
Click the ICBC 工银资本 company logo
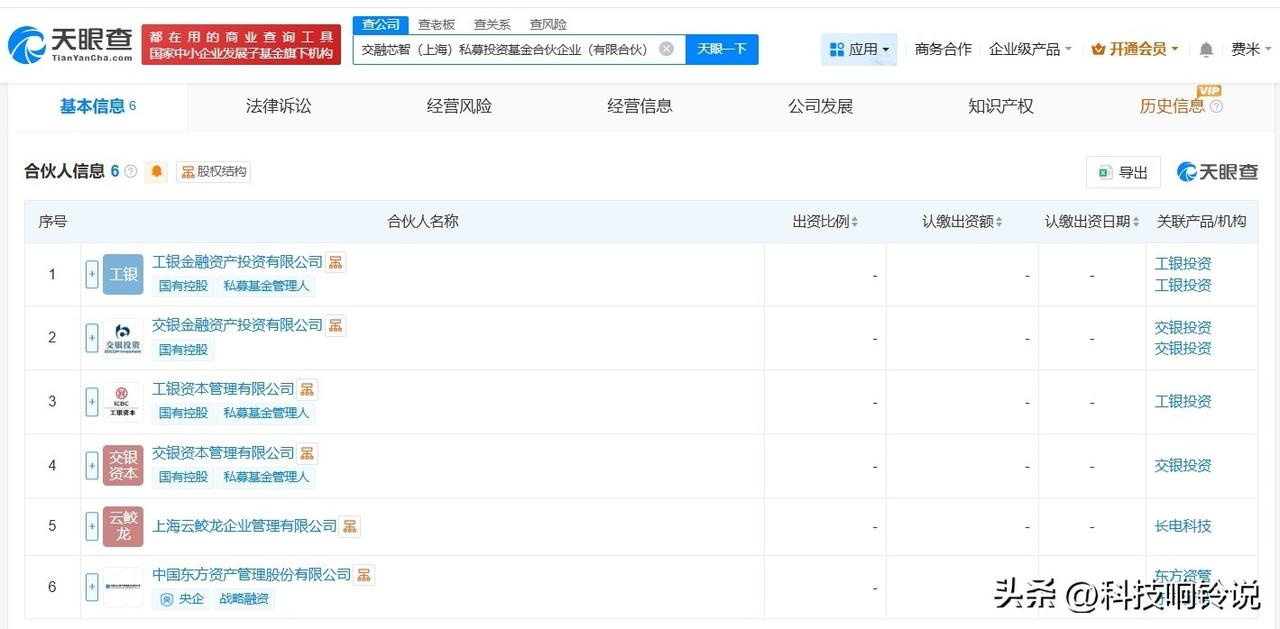pyautogui.click(x=123, y=402)
